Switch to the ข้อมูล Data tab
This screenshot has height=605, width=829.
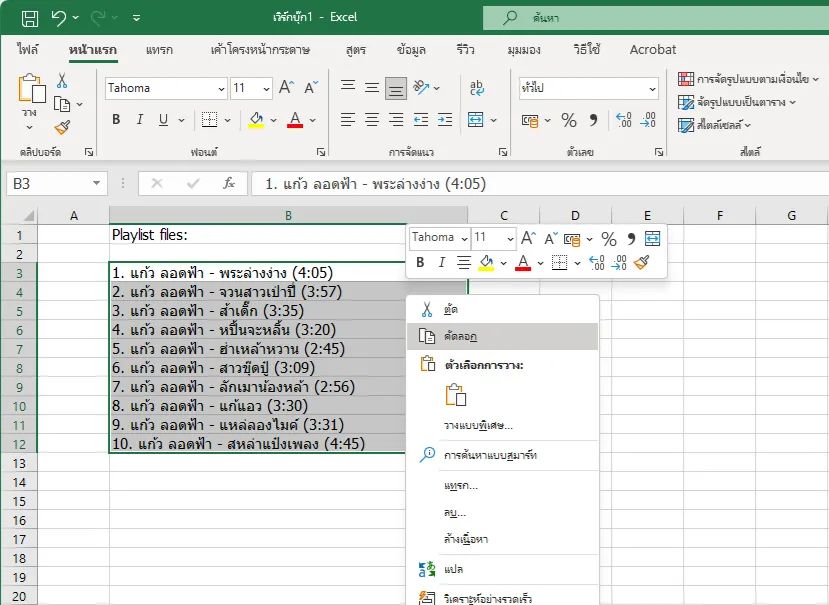(x=411, y=50)
